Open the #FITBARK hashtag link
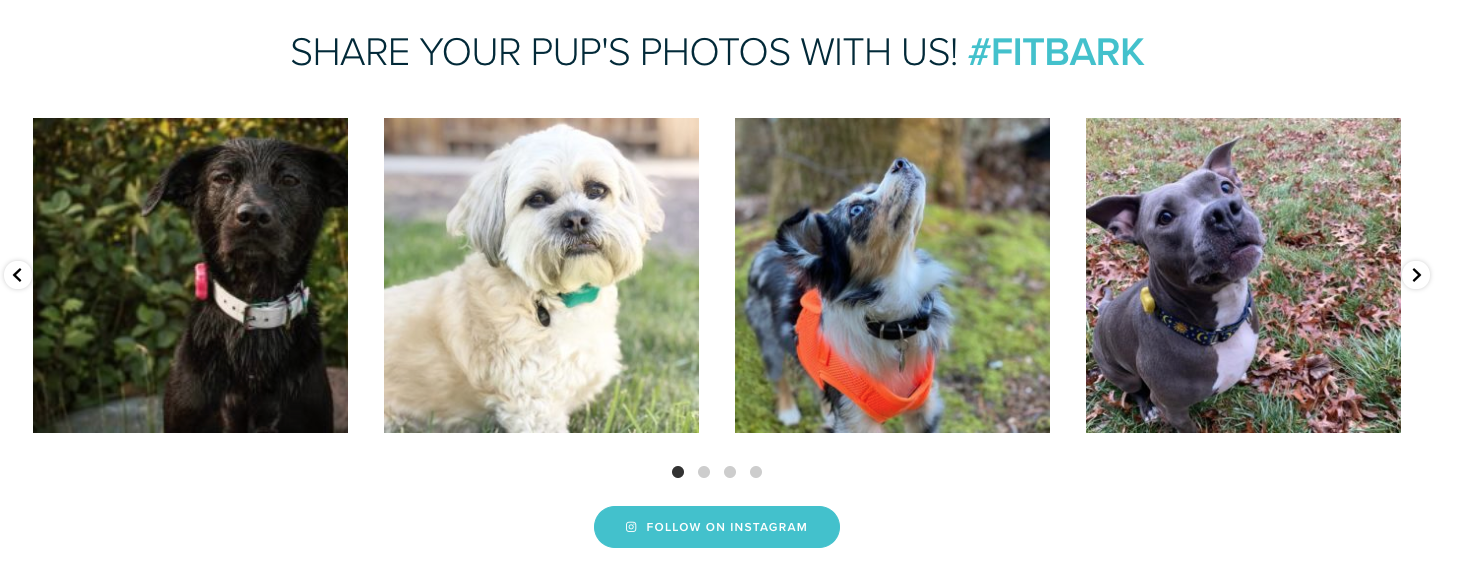 point(1056,52)
